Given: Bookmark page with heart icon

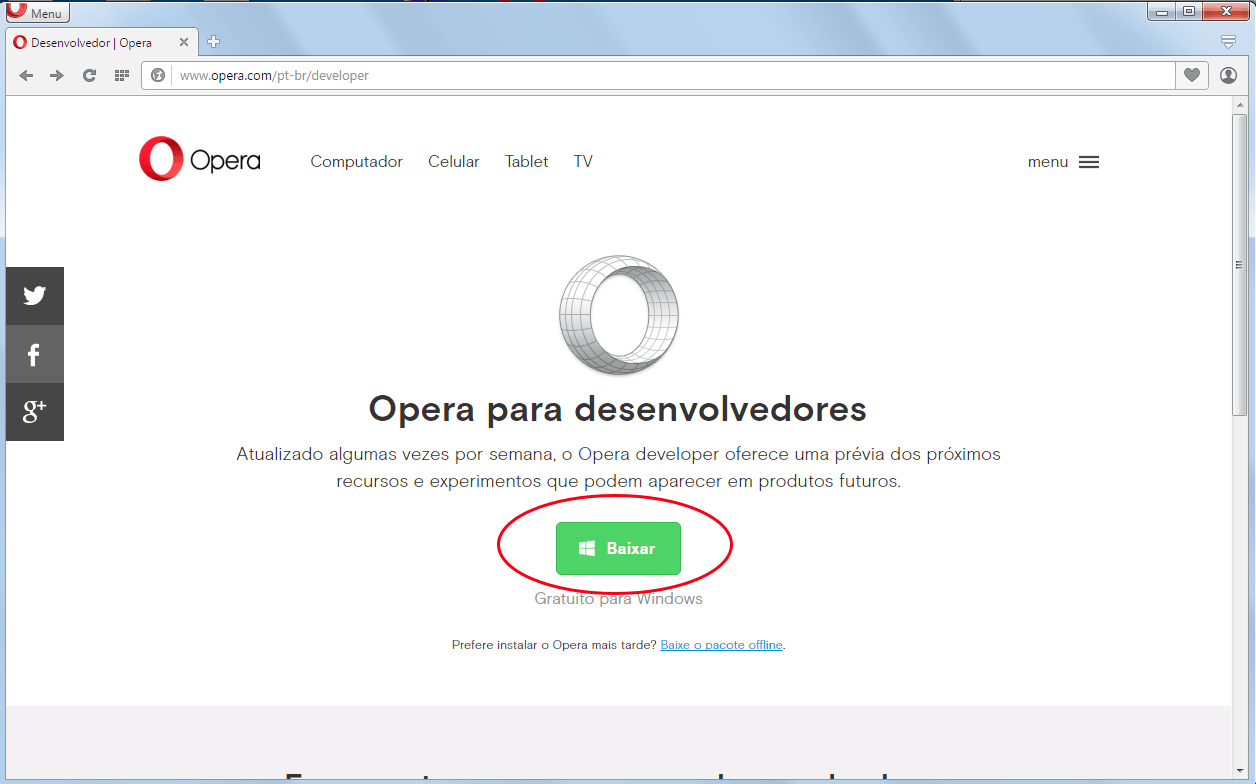Looking at the screenshot, I should coord(1192,75).
